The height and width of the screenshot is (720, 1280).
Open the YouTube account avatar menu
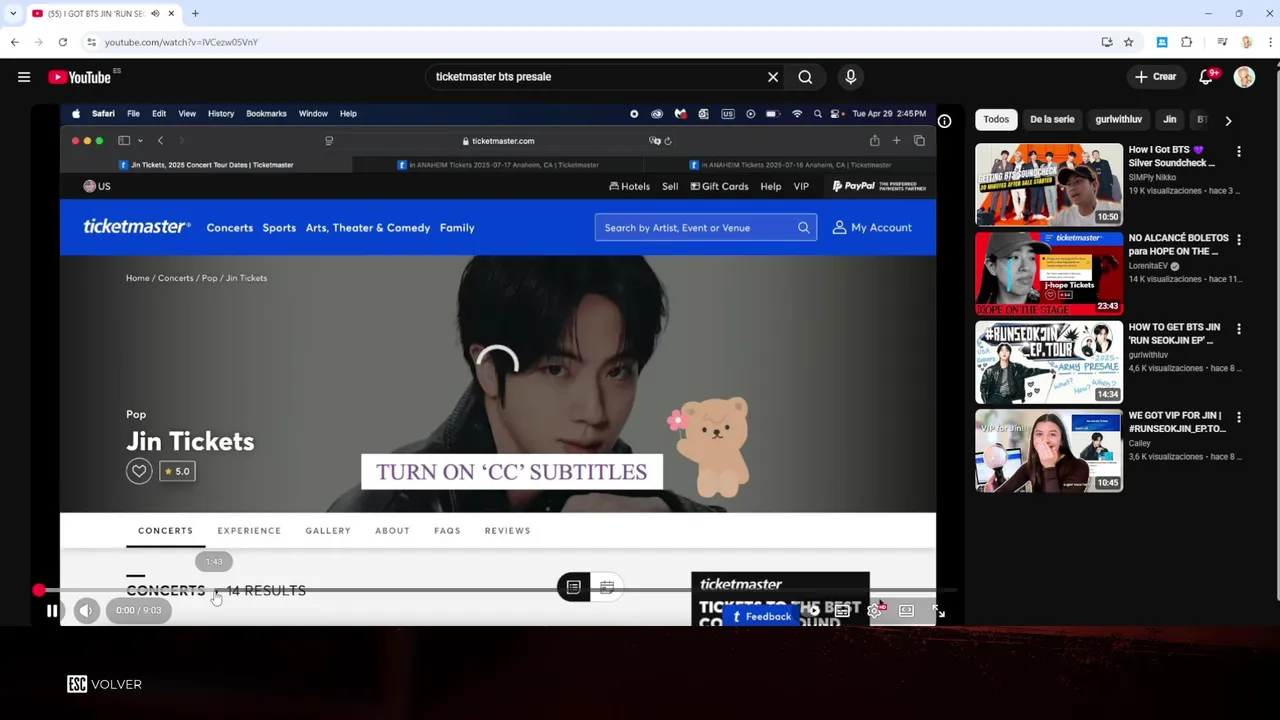(x=1244, y=77)
